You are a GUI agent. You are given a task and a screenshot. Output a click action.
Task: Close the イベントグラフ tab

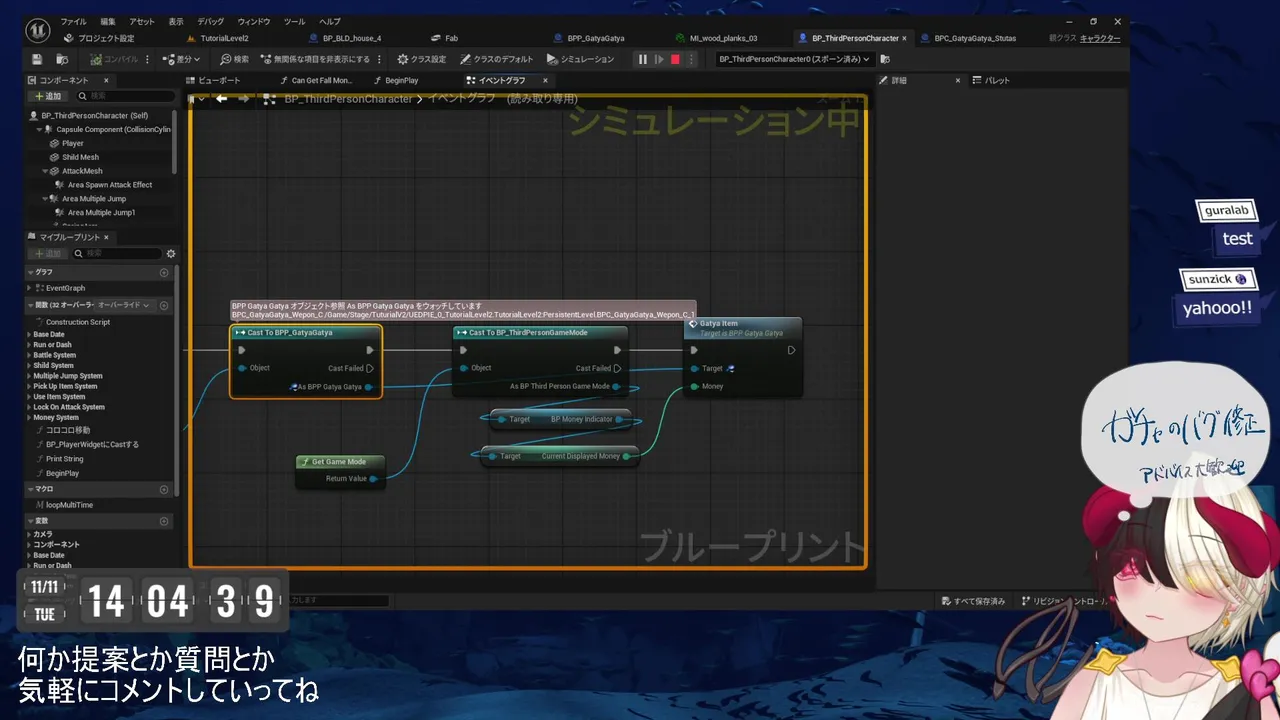point(545,80)
